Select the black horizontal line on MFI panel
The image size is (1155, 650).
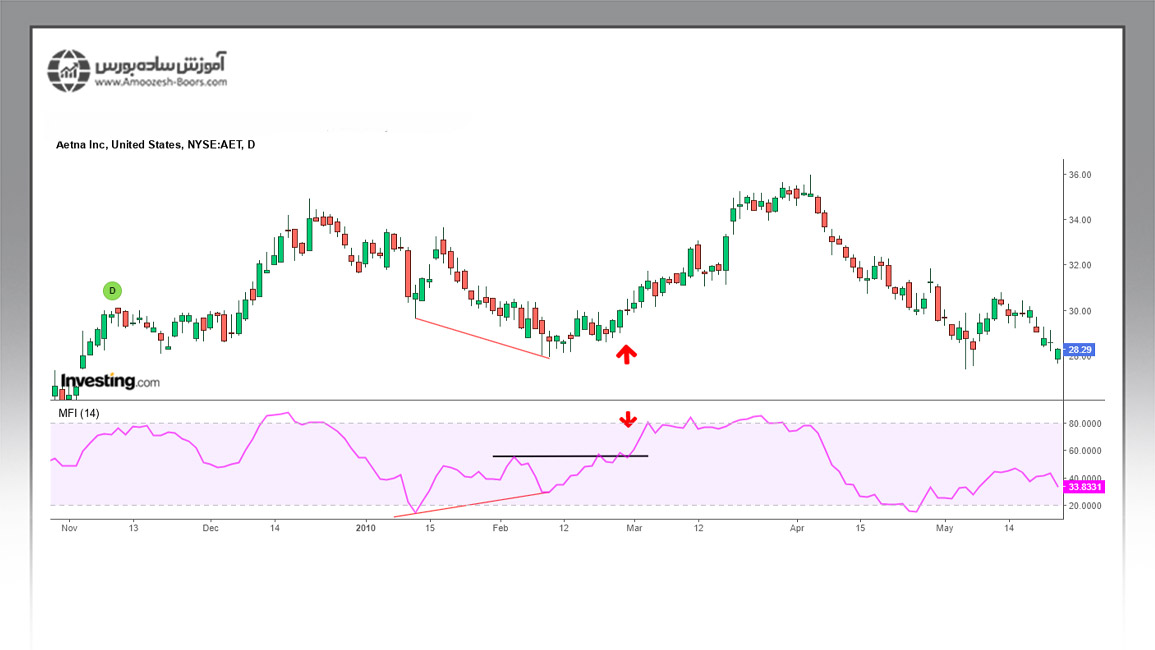click(x=570, y=456)
